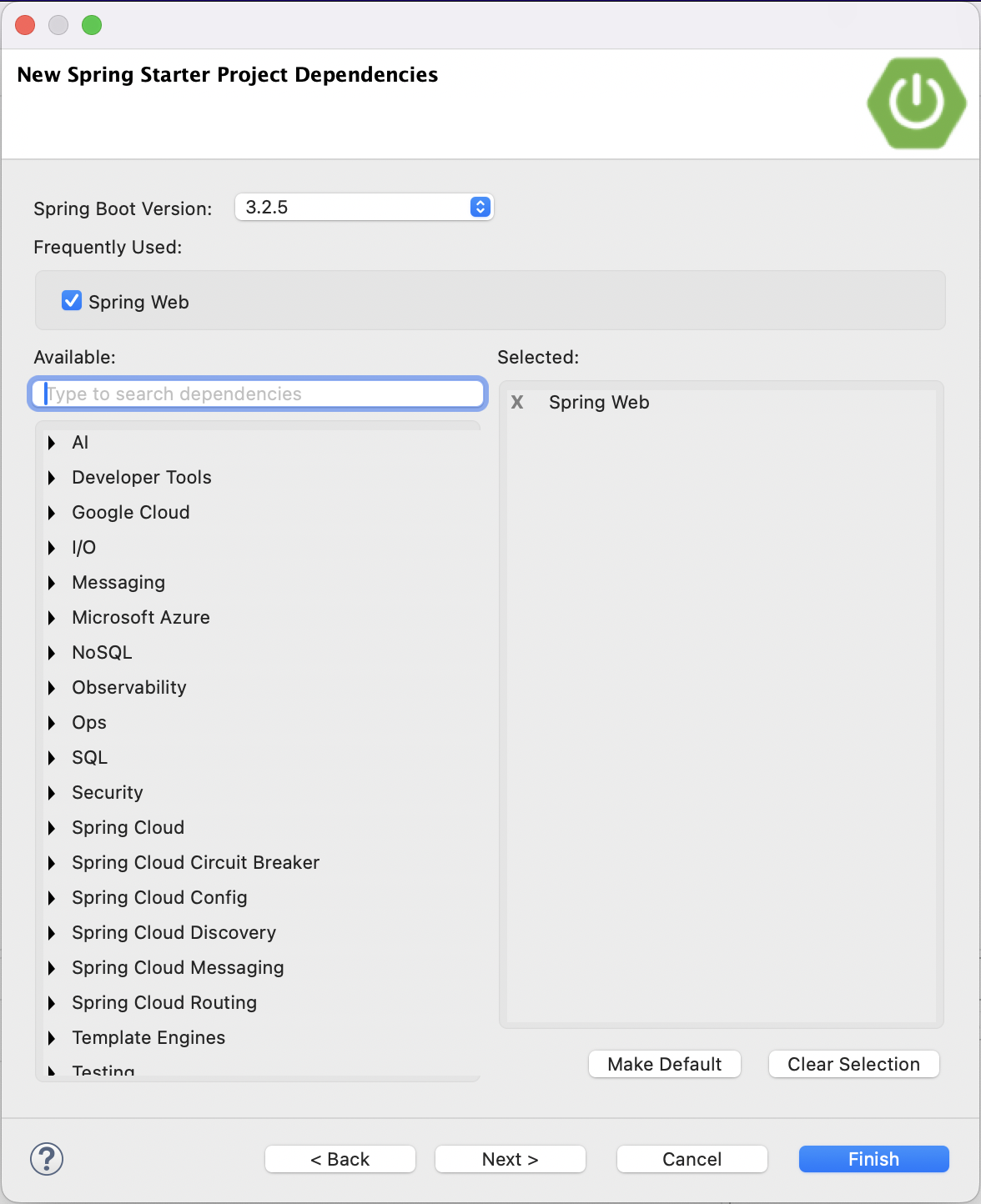981x1204 pixels.
Task: Expand the NoSQL category arrow
Action: click(52, 653)
